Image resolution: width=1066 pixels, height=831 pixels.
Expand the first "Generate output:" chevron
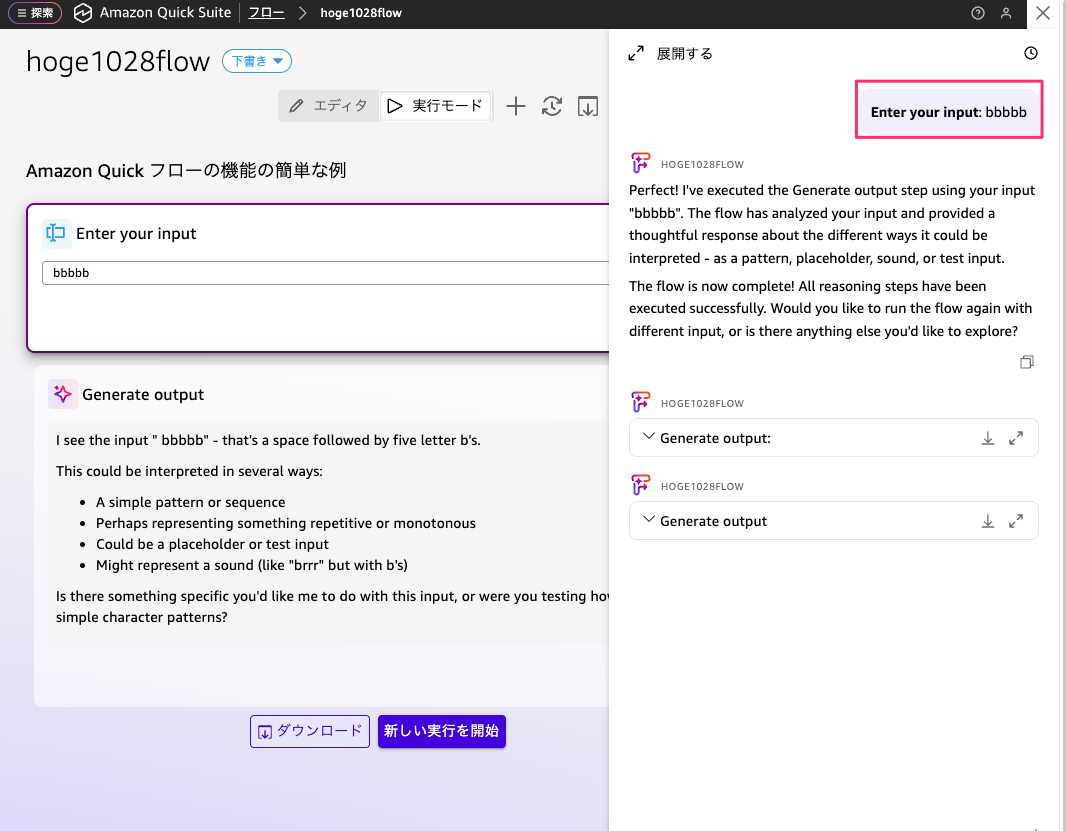[648, 437]
